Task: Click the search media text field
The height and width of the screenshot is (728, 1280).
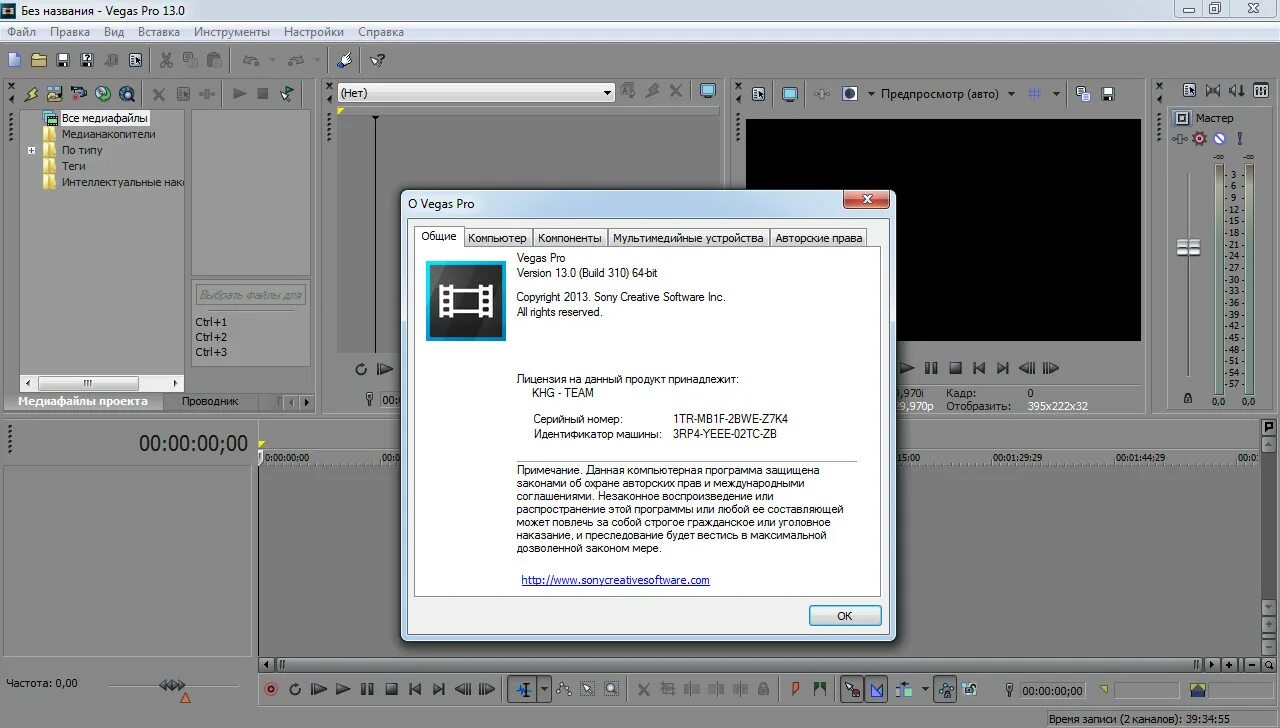Action: (x=250, y=295)
